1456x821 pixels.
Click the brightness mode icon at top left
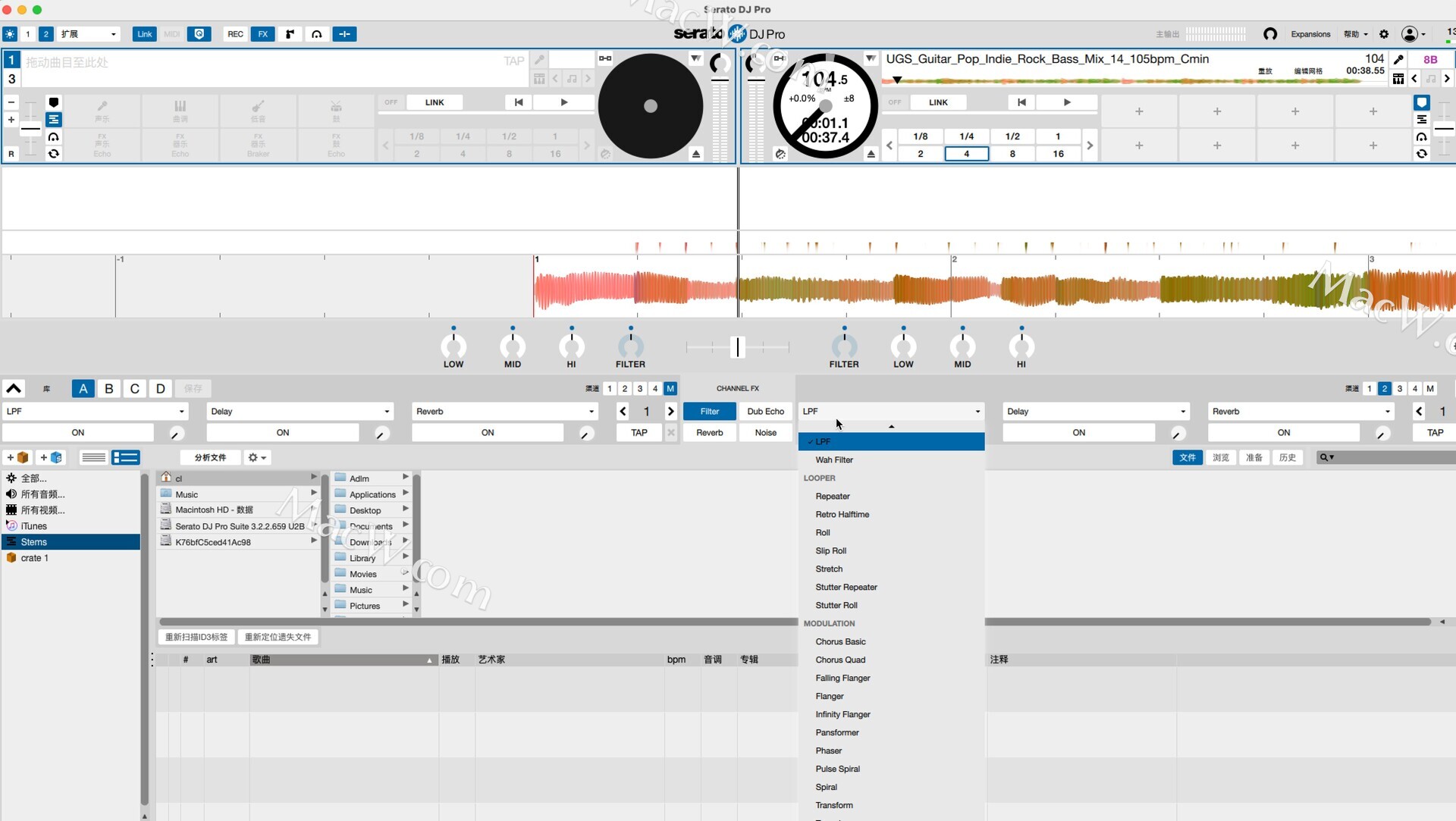pos(9,34)
